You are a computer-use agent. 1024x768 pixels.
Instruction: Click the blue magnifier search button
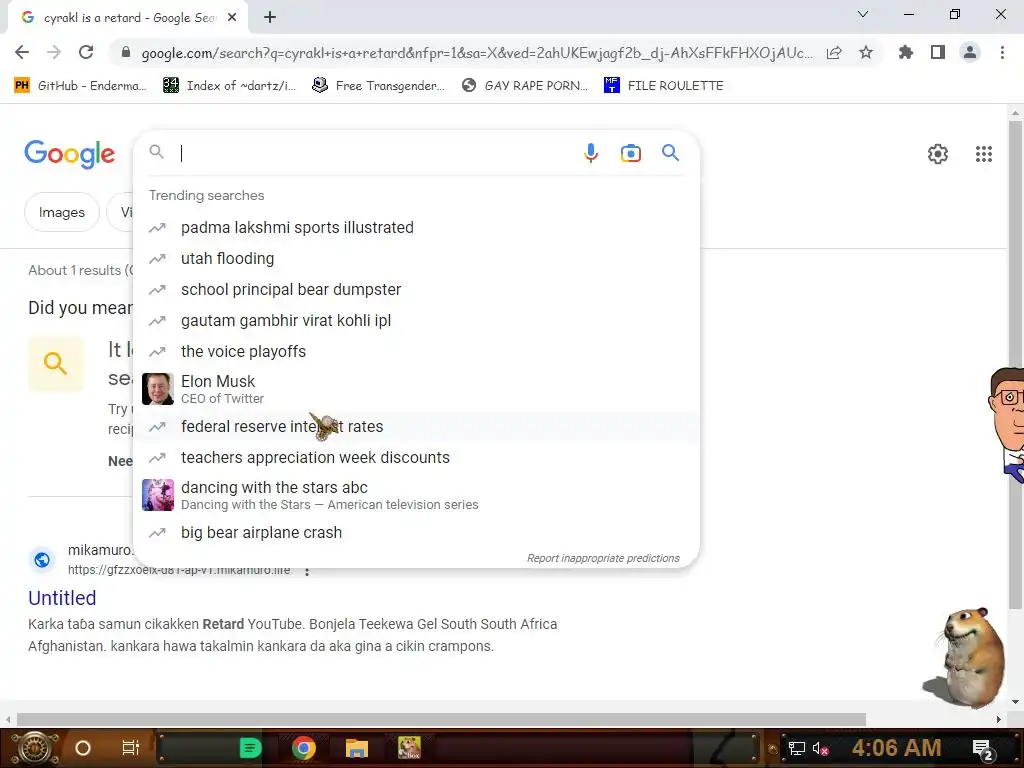[x=670, y=153]
